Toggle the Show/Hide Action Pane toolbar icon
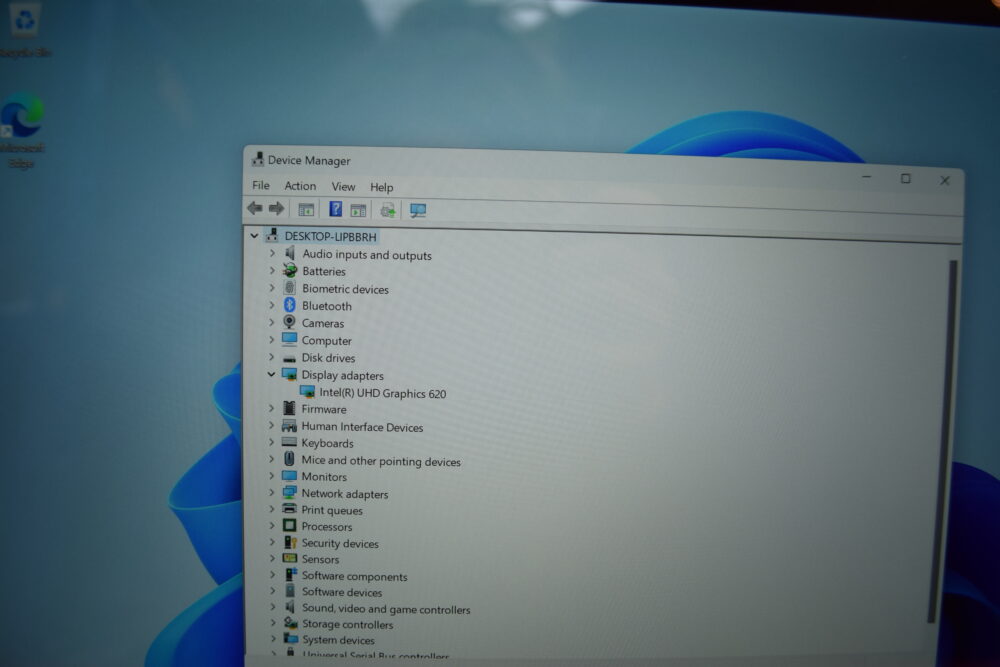Viewport: 1000px width, 667px height. [x=358, y=210]
